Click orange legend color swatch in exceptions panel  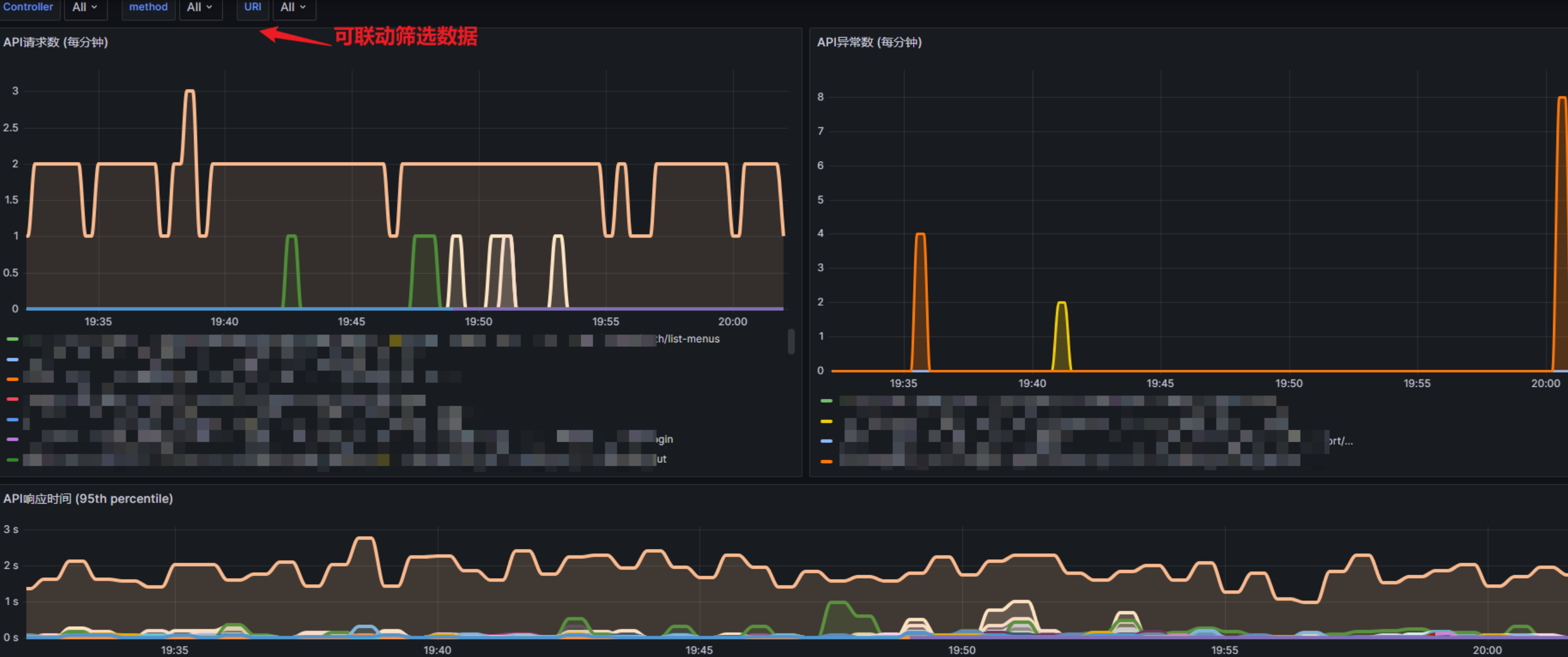(826, 461)
